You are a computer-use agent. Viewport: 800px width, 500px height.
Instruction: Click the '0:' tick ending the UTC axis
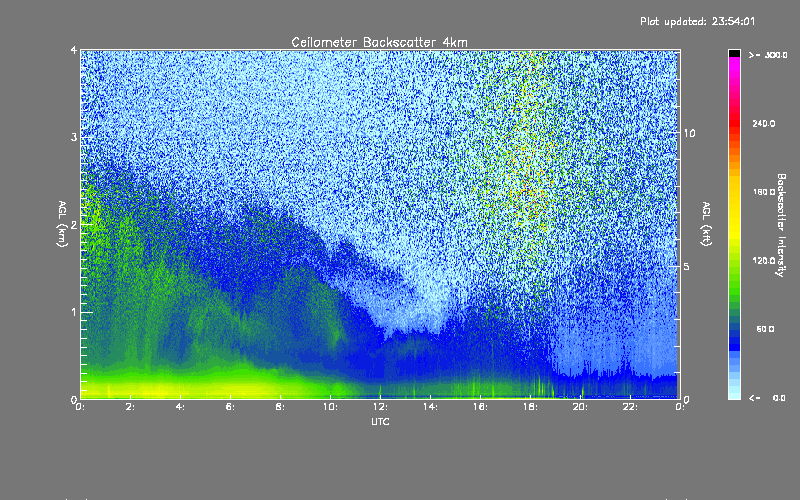click(680, 407)
